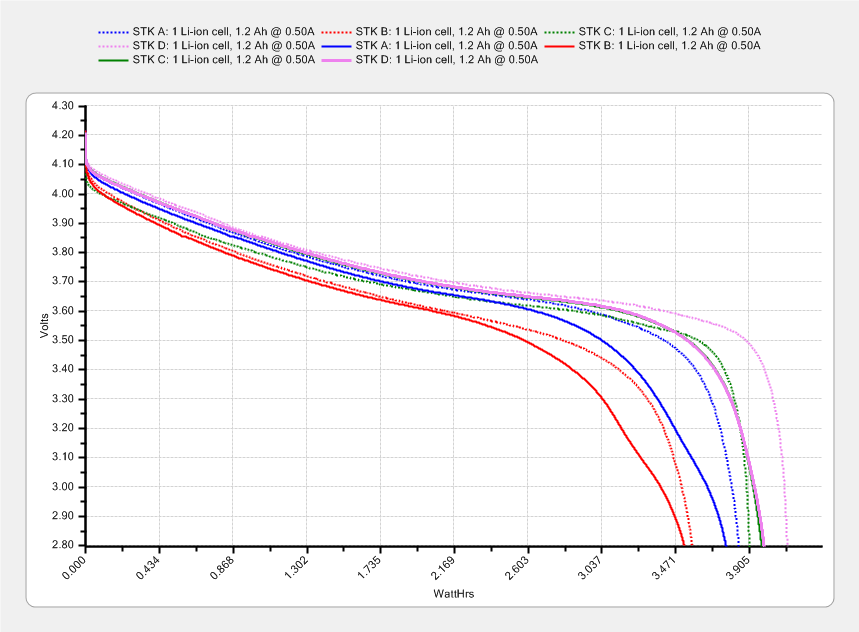Select the 2.80 label on the voltage axis
Image resolution: width=859 pixels, height=632 pixels.
click(x=62, y=546)
